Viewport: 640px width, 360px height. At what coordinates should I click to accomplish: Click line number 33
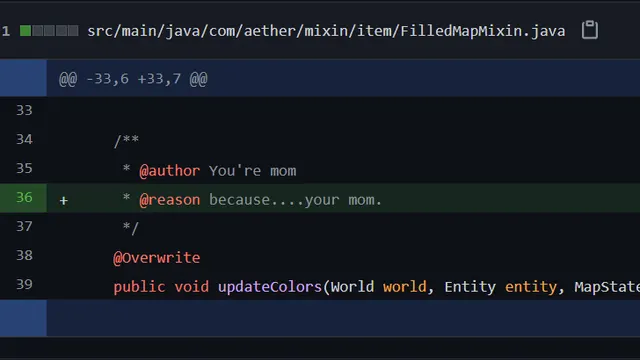24,110
